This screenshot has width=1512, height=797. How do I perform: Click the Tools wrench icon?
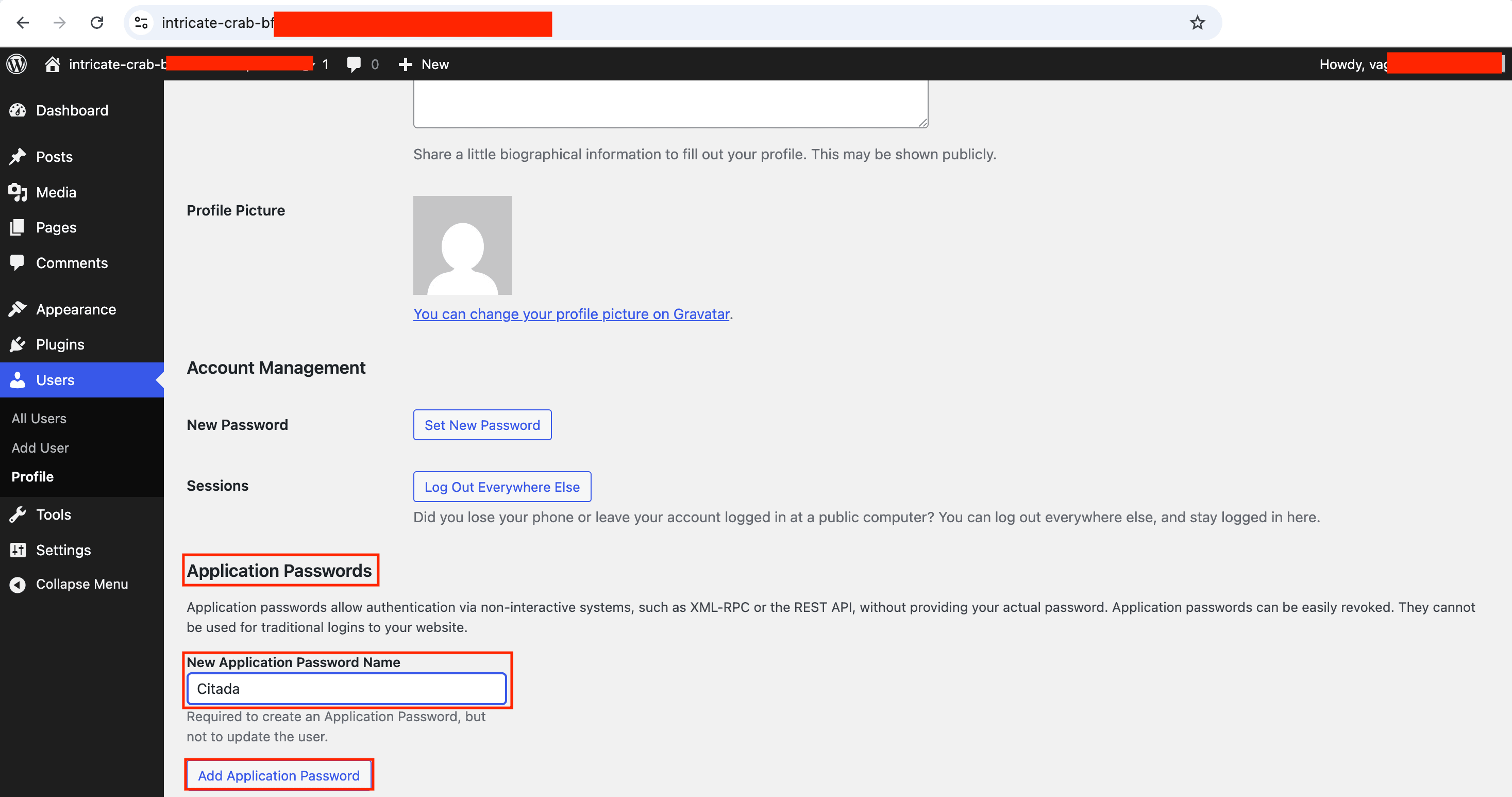click(x=18, y=514)
